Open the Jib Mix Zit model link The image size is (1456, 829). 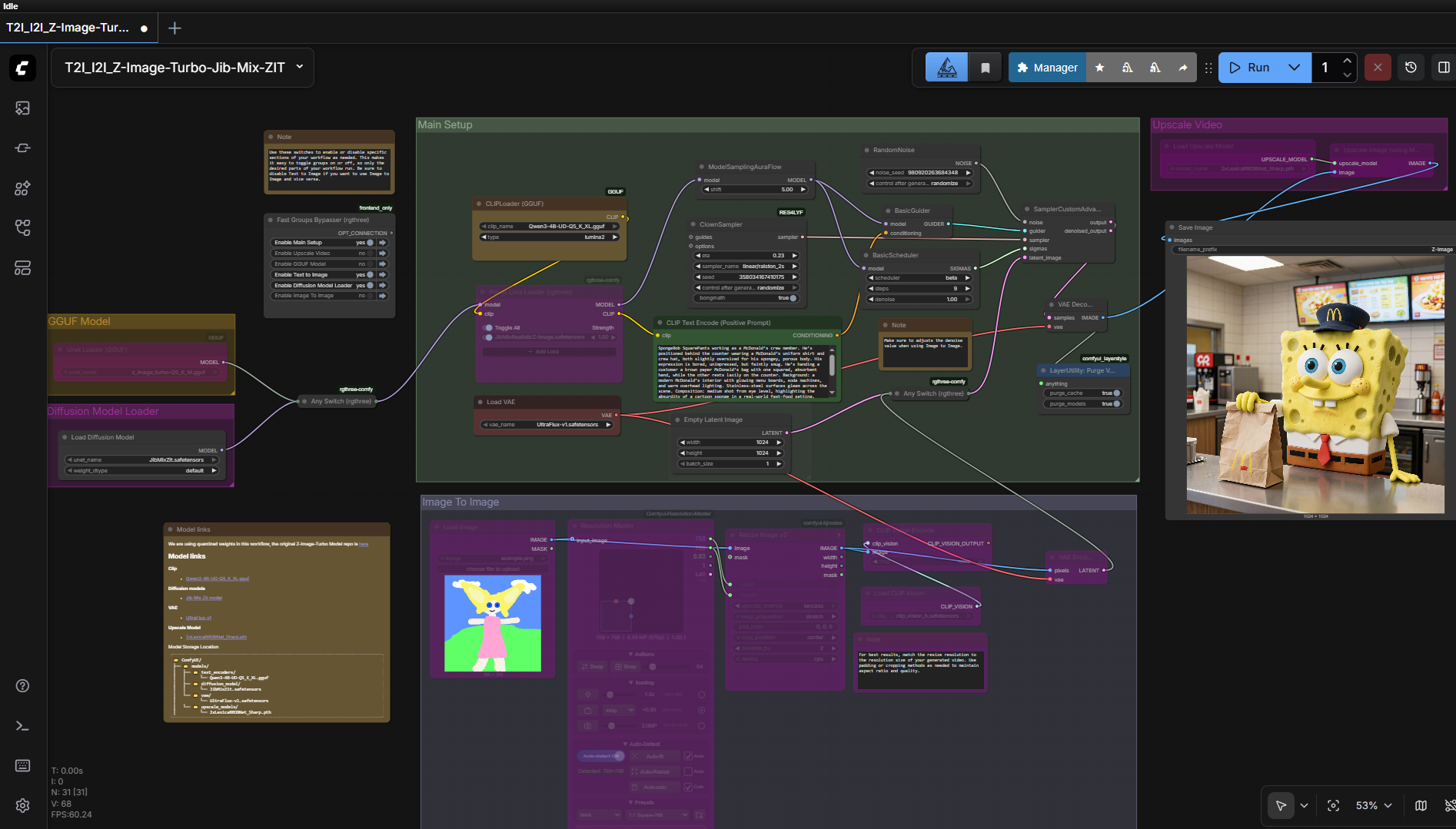(204, 598)
